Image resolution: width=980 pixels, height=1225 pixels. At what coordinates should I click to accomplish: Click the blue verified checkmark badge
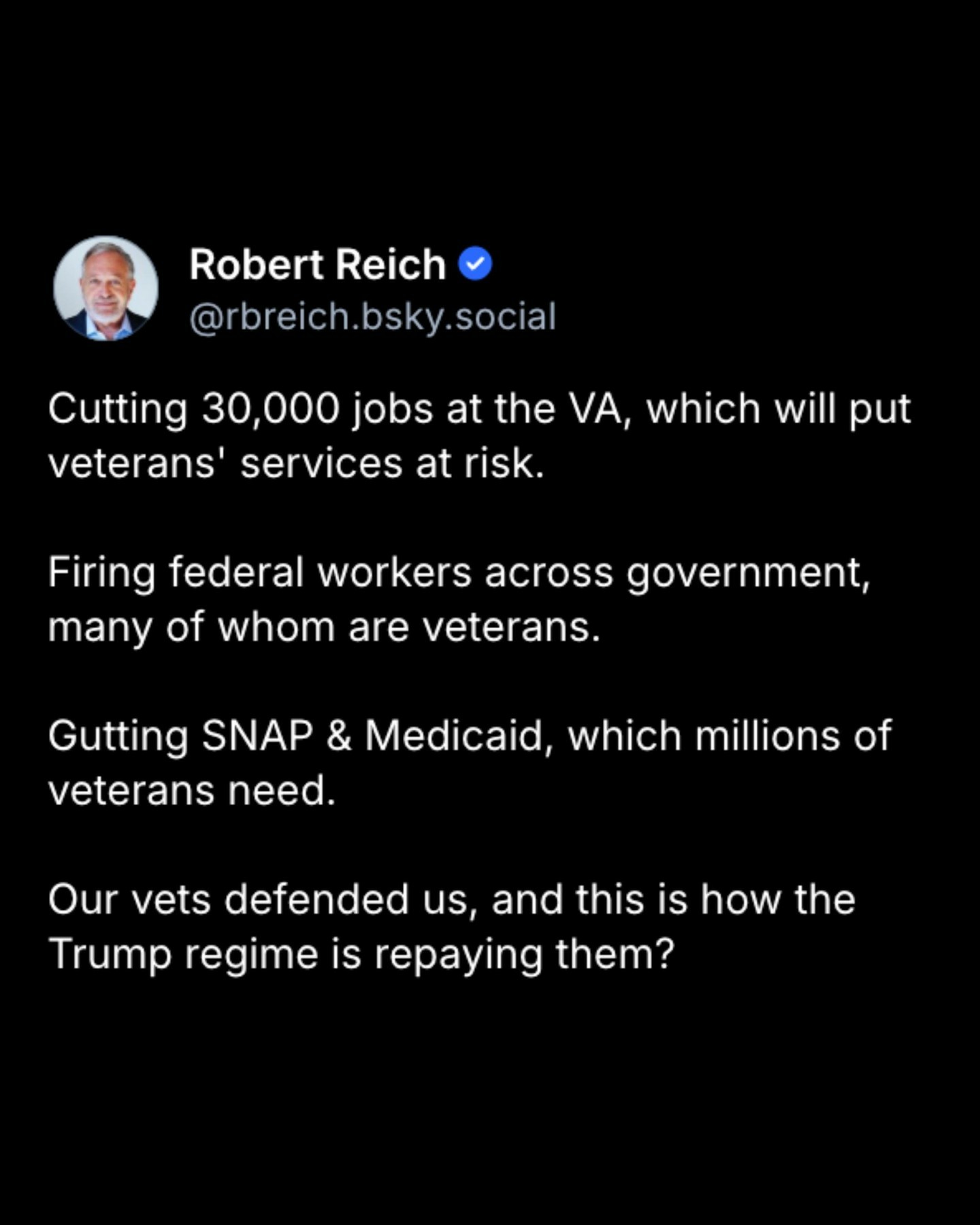click(x=475, y=264)
